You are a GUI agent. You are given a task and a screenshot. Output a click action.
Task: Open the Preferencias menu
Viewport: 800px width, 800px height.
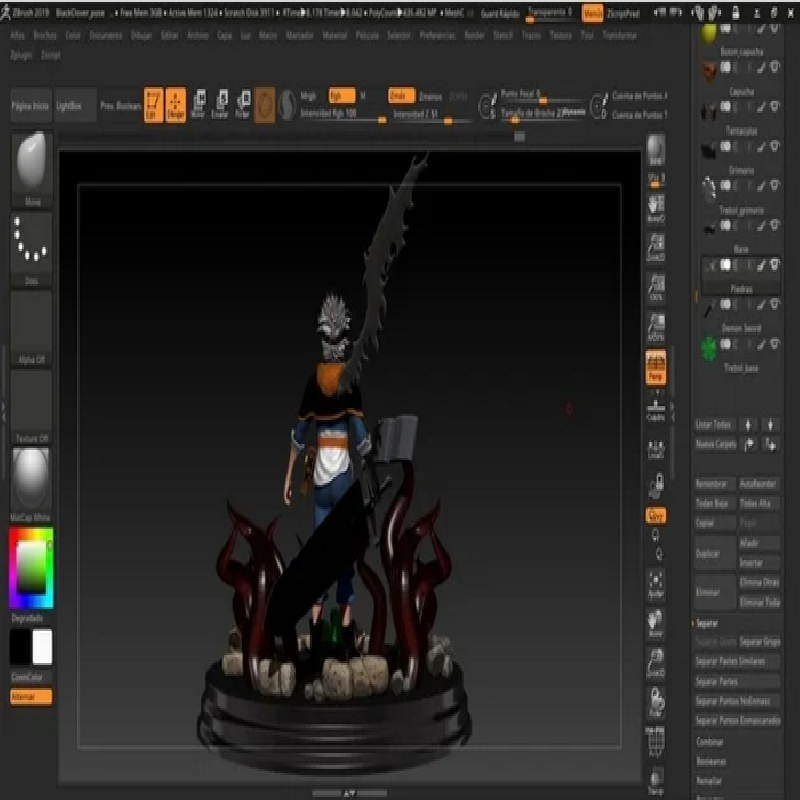(436, 34)
